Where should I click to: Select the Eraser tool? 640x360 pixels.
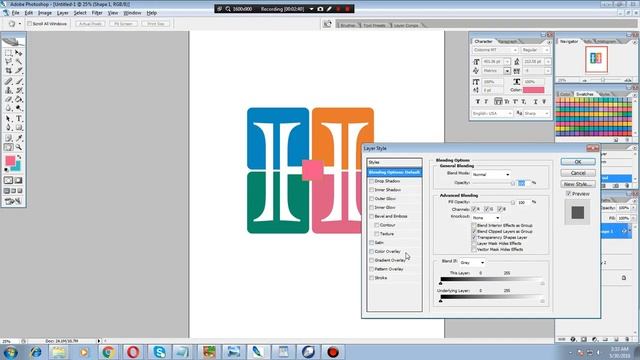coord(9,99)
